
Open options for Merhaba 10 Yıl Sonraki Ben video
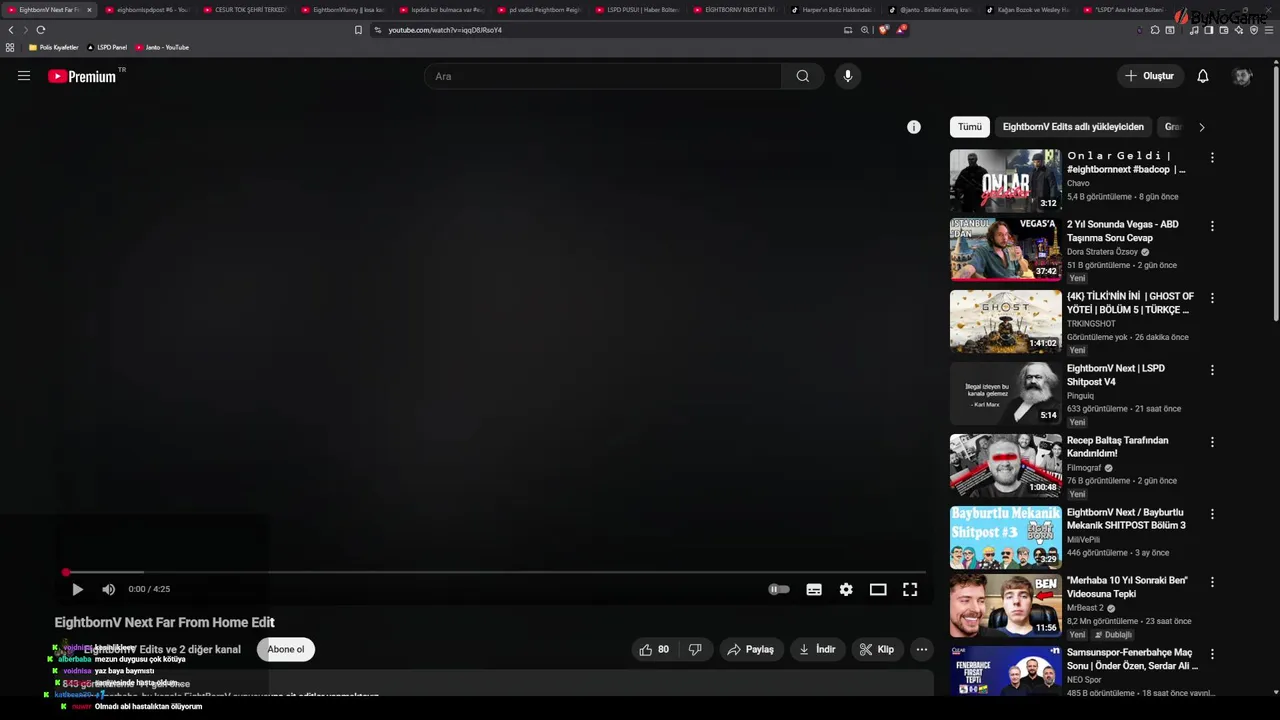[1212, 582]
